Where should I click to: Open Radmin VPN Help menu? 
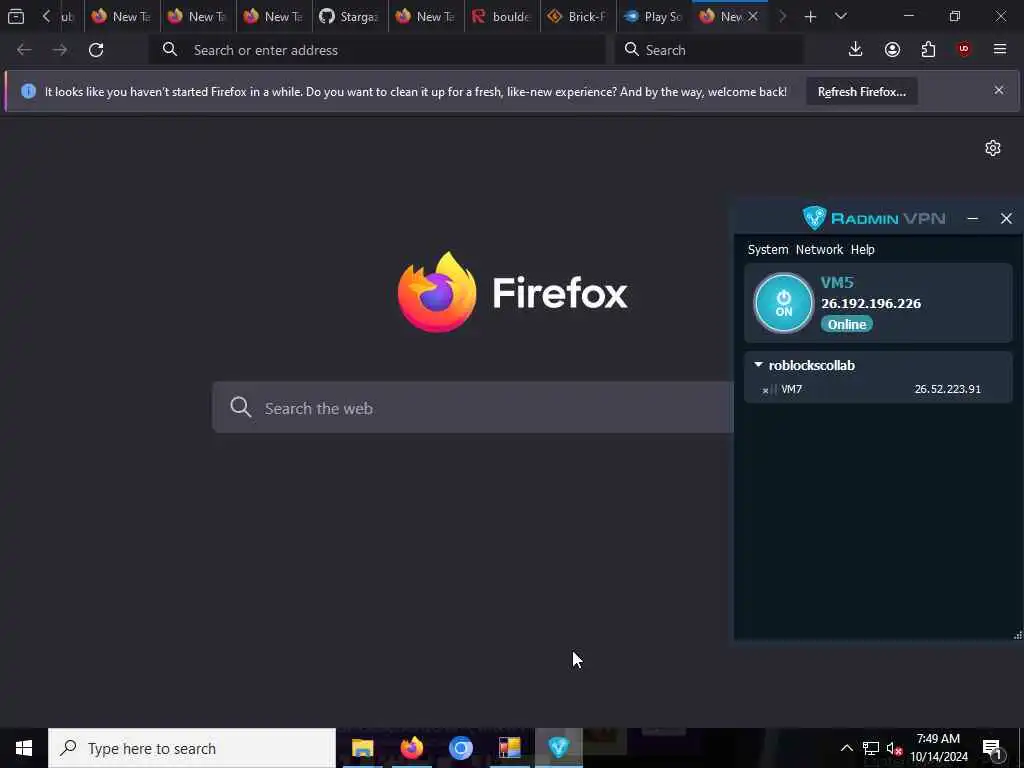(x=863, y=249)
